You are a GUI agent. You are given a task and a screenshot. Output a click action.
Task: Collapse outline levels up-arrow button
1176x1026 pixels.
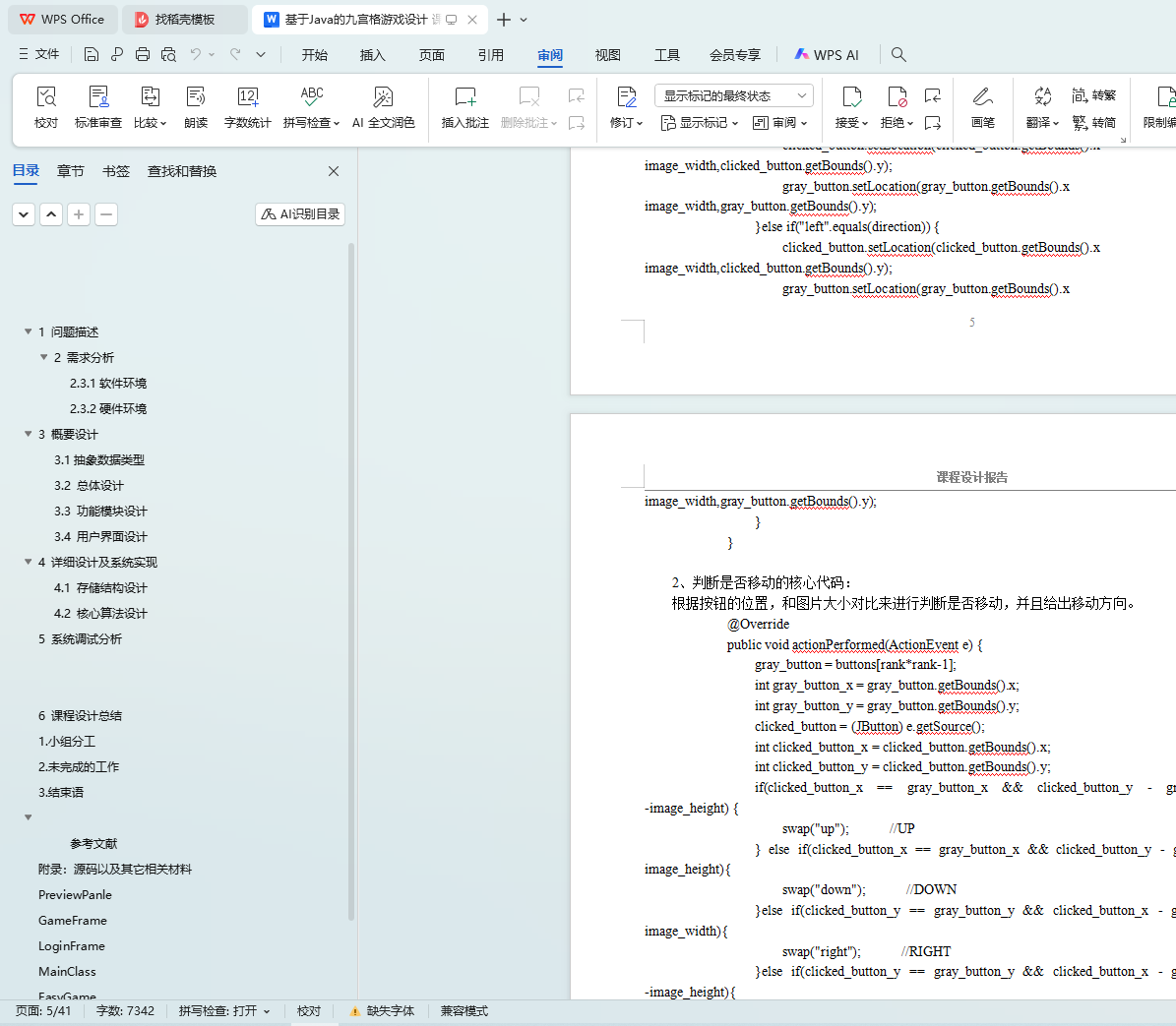(51, 214)
